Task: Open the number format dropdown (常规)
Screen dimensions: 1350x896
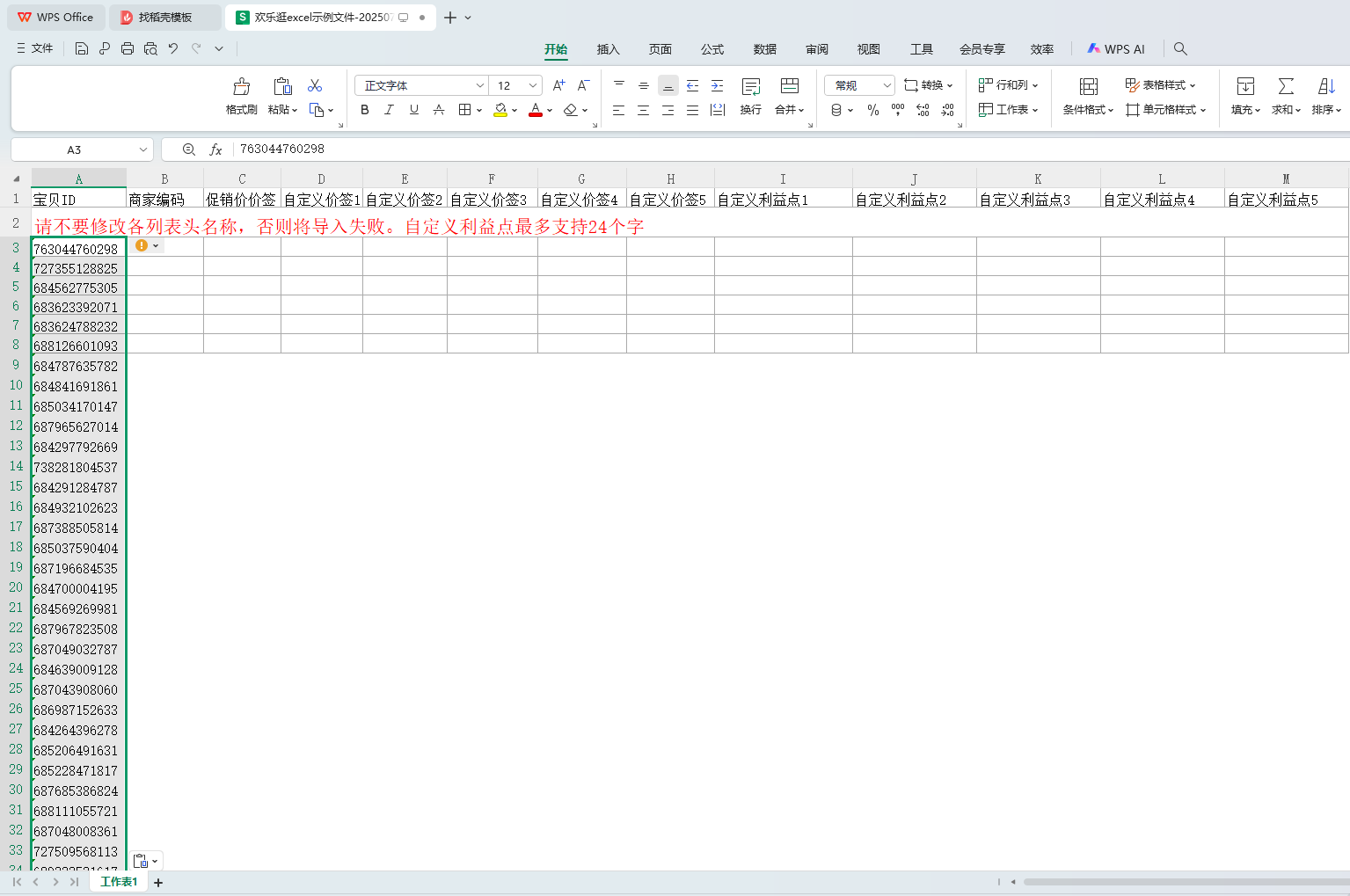Action: click(x=887, y=85)
